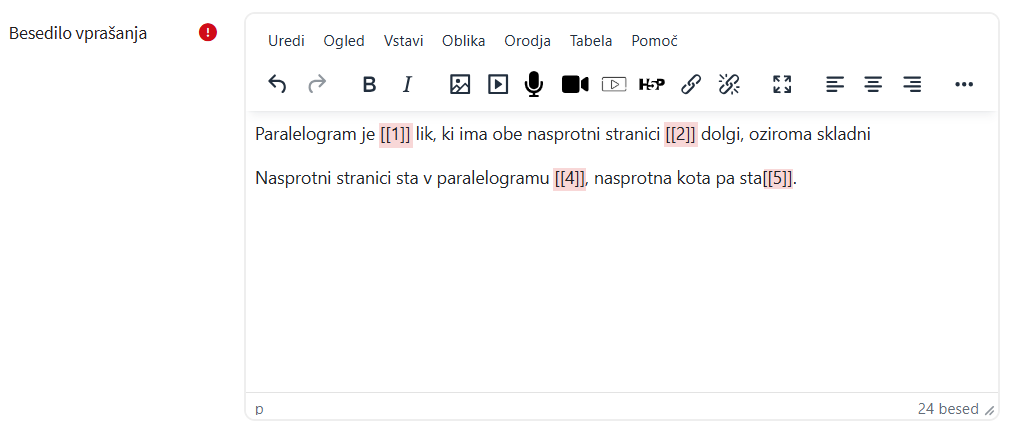Toggle italic formatting
This screenshot has width=1011, height=429.
pos(407,85)
